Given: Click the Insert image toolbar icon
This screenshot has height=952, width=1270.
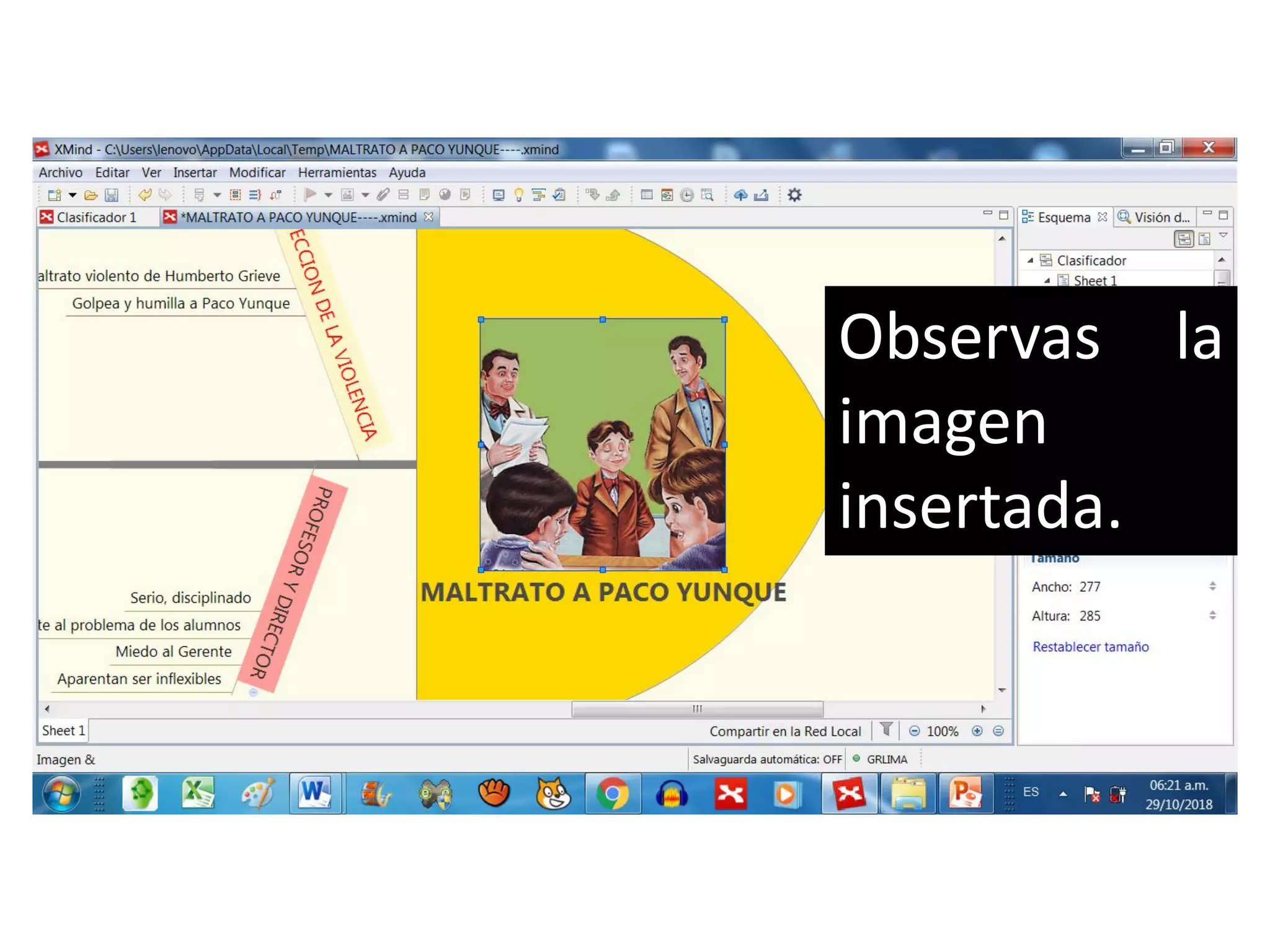Looking at the screenshot, I should 347,195.
